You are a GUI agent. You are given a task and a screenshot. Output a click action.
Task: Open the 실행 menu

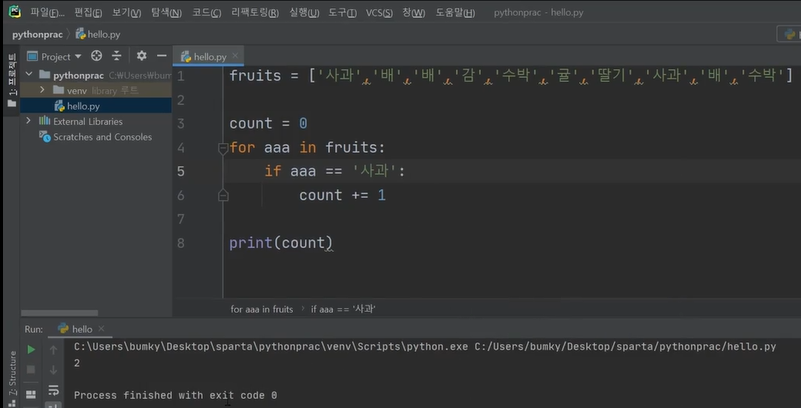(x=304, y=13)
